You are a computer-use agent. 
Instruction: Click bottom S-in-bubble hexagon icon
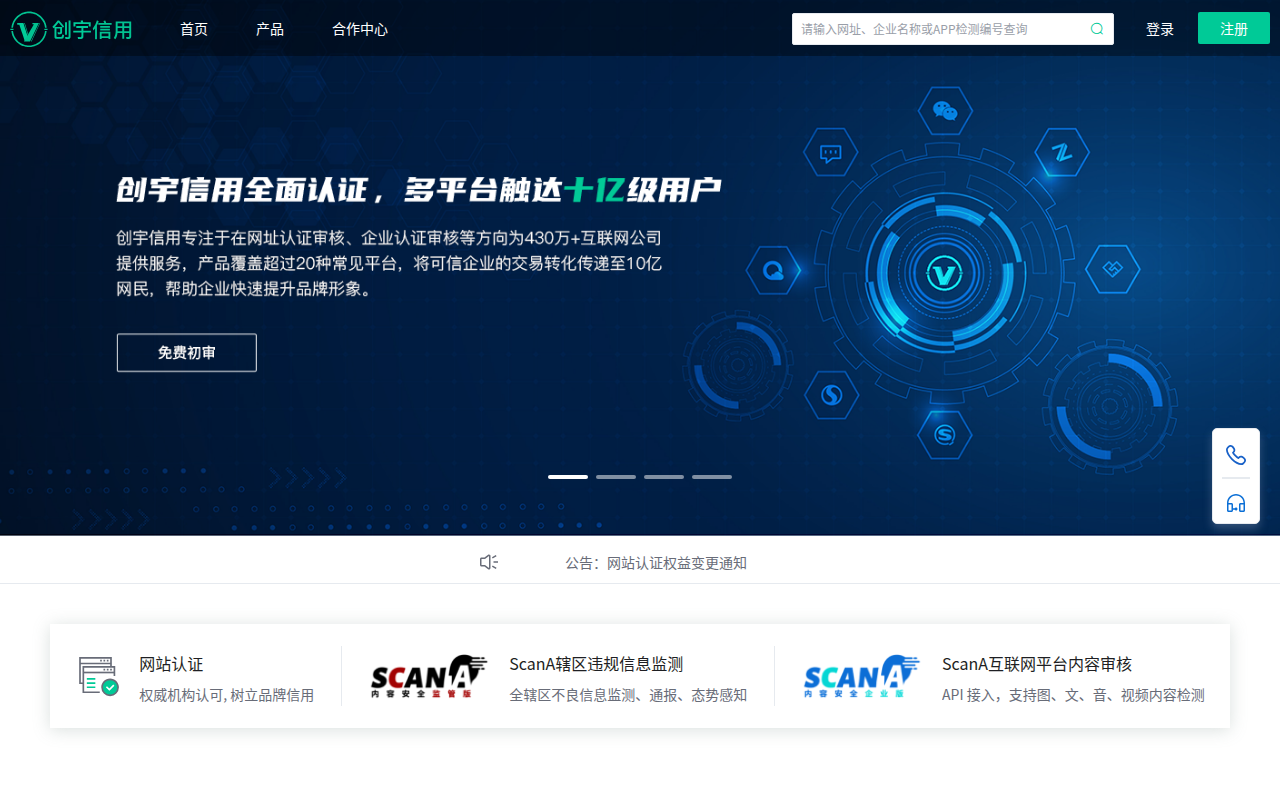pos(945,435)
